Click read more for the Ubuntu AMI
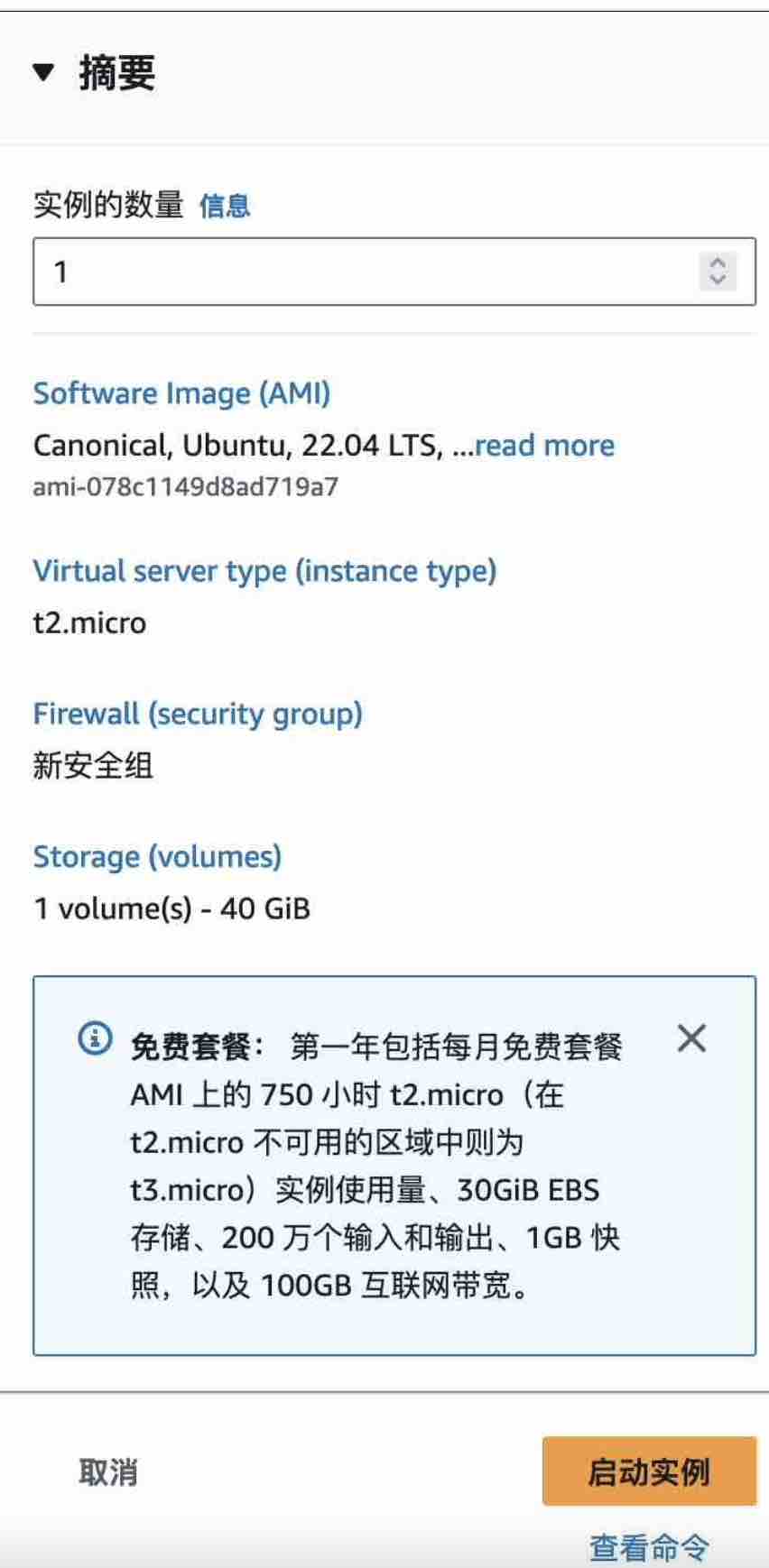The width and height of the screenshot is (769, 1568). tap(544, 445)
